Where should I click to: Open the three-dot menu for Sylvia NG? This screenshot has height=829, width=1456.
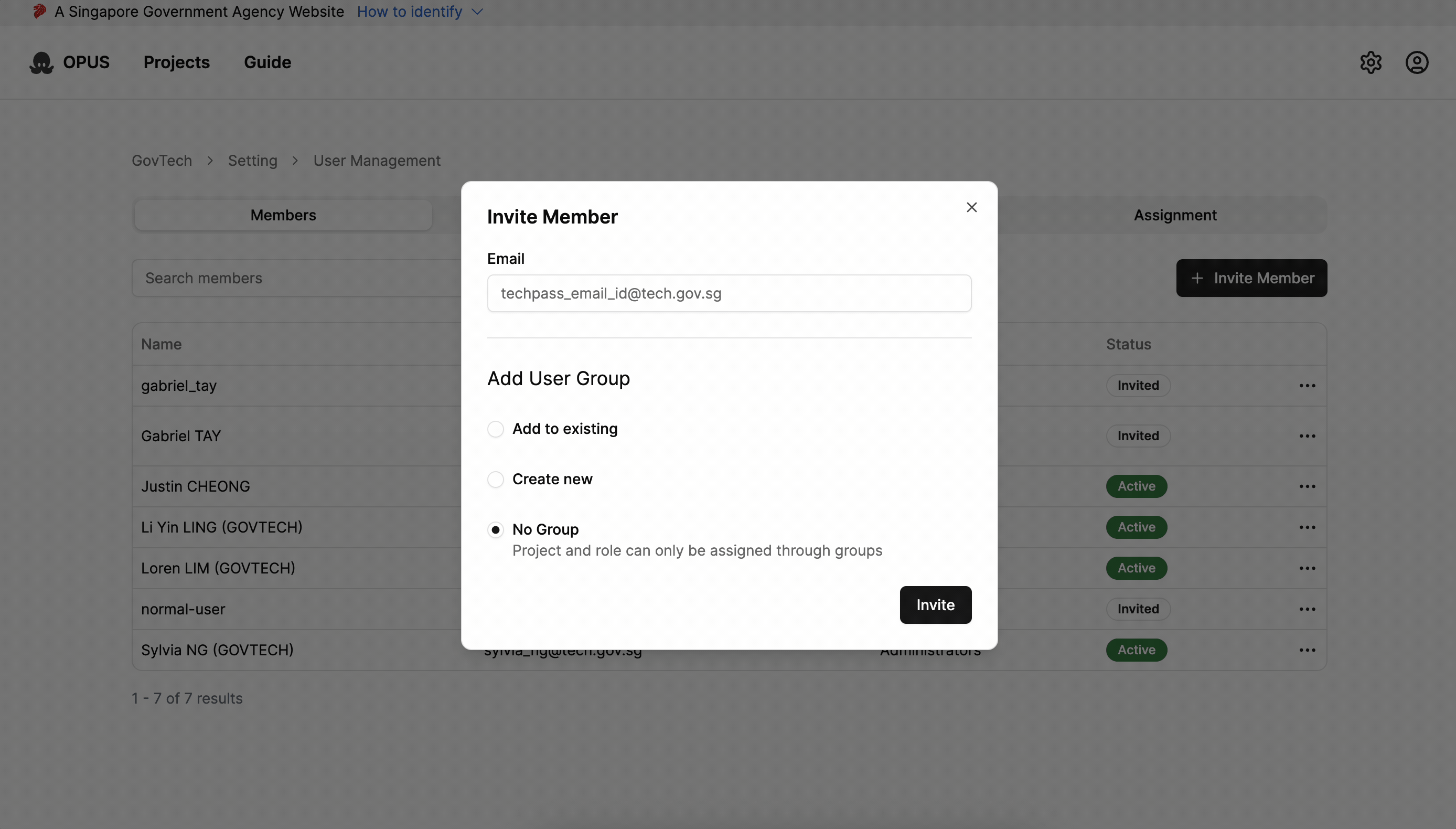tap(1307, 650)
